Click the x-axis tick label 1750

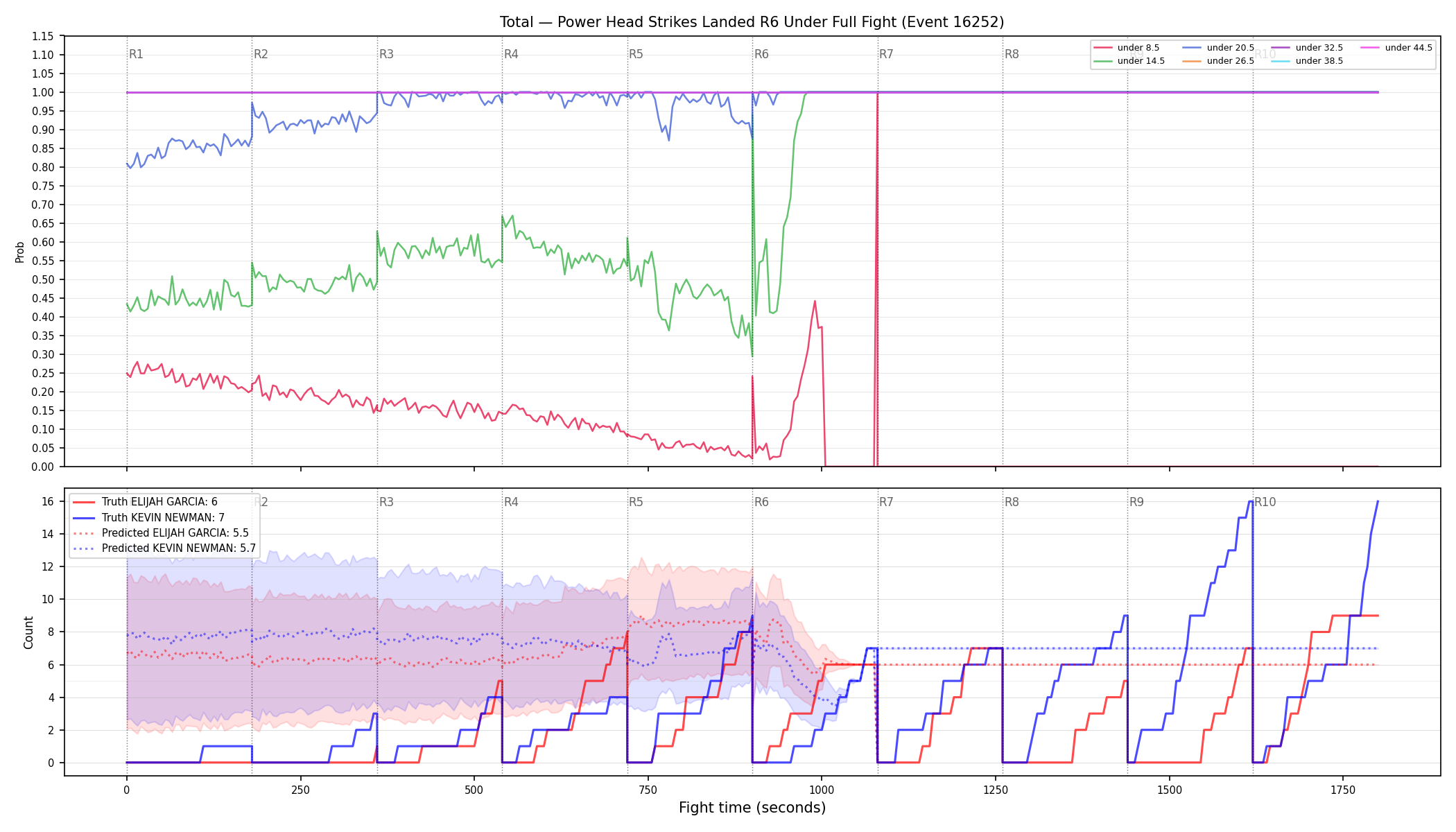pyautogui.click(x=1343, y=789)
